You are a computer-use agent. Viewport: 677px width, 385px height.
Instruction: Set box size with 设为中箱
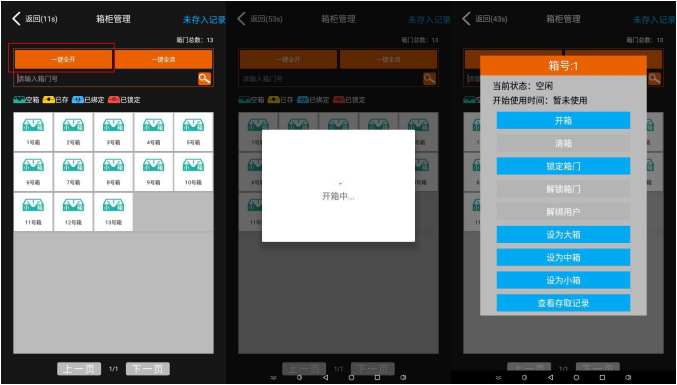563,257
